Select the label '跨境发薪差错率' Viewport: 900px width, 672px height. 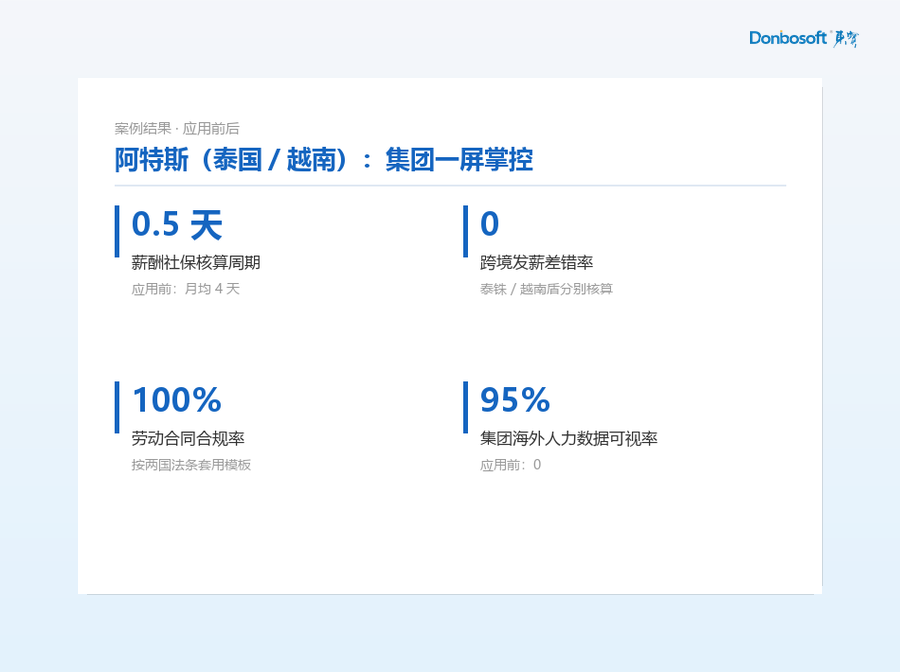pyautogui.click(x=537, y=263)
